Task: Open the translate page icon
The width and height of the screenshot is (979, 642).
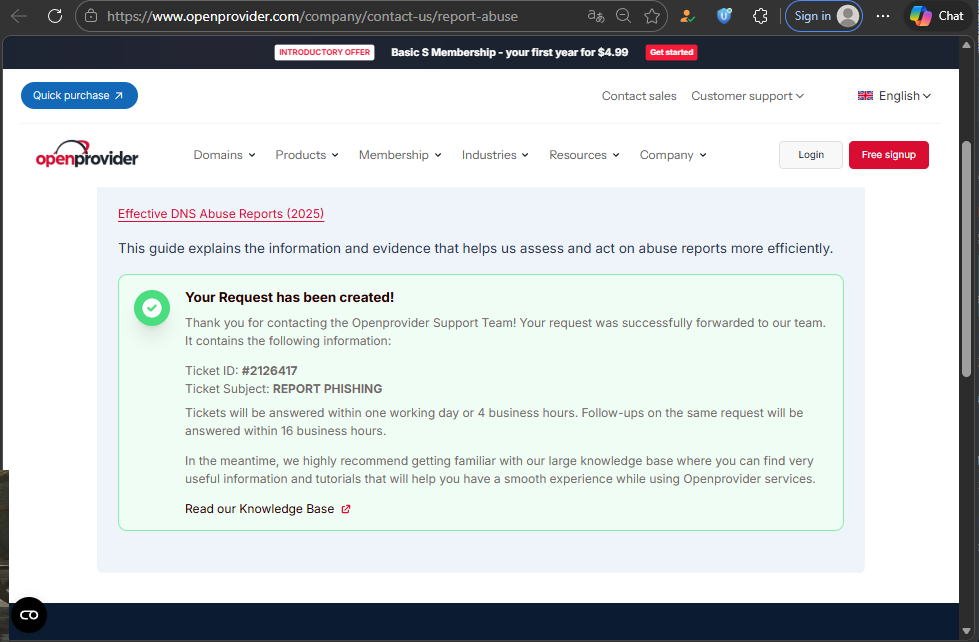Action: (x=596, y=16)
